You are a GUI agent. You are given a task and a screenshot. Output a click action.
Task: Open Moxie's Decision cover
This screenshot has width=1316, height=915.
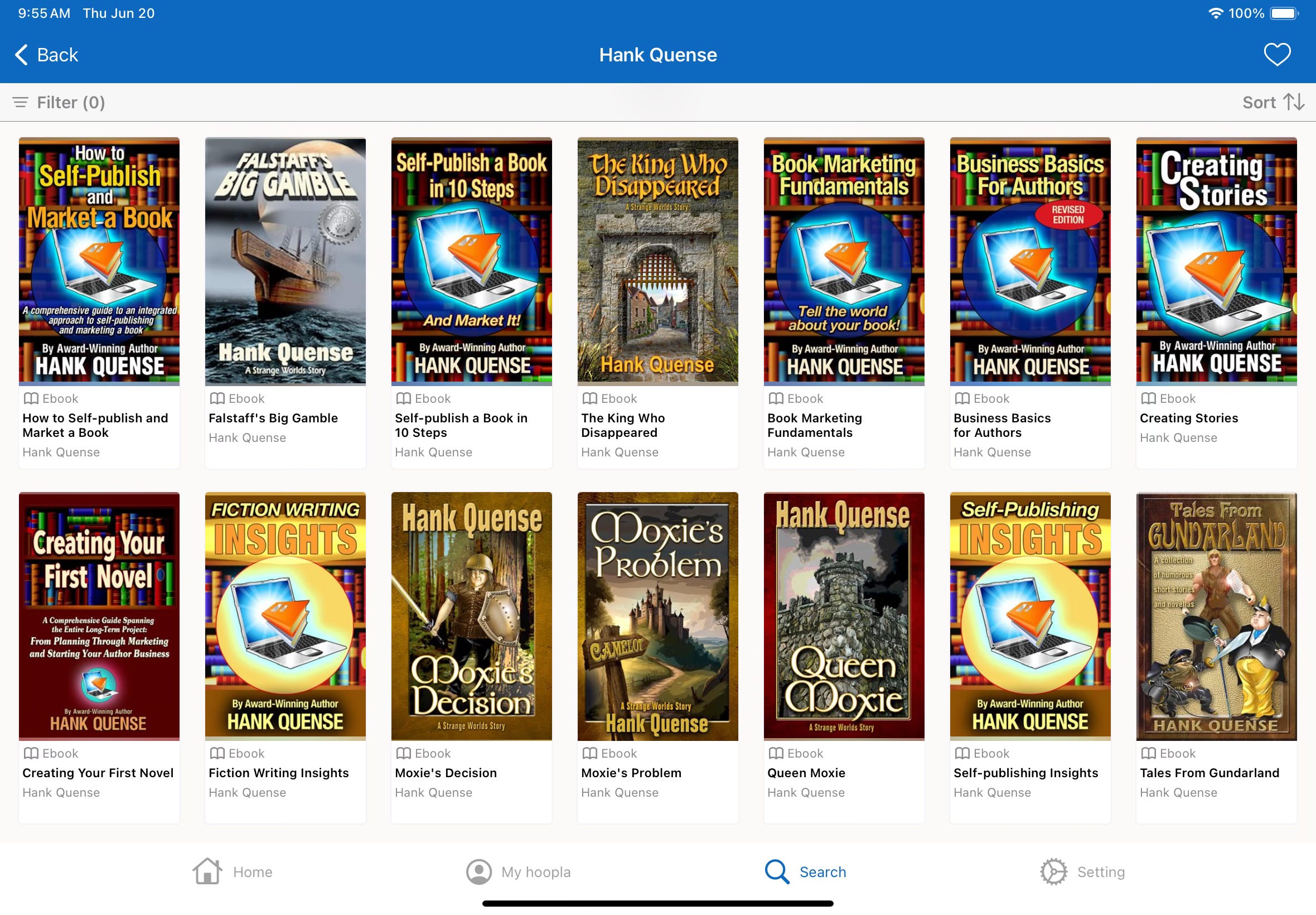point(472,617)
